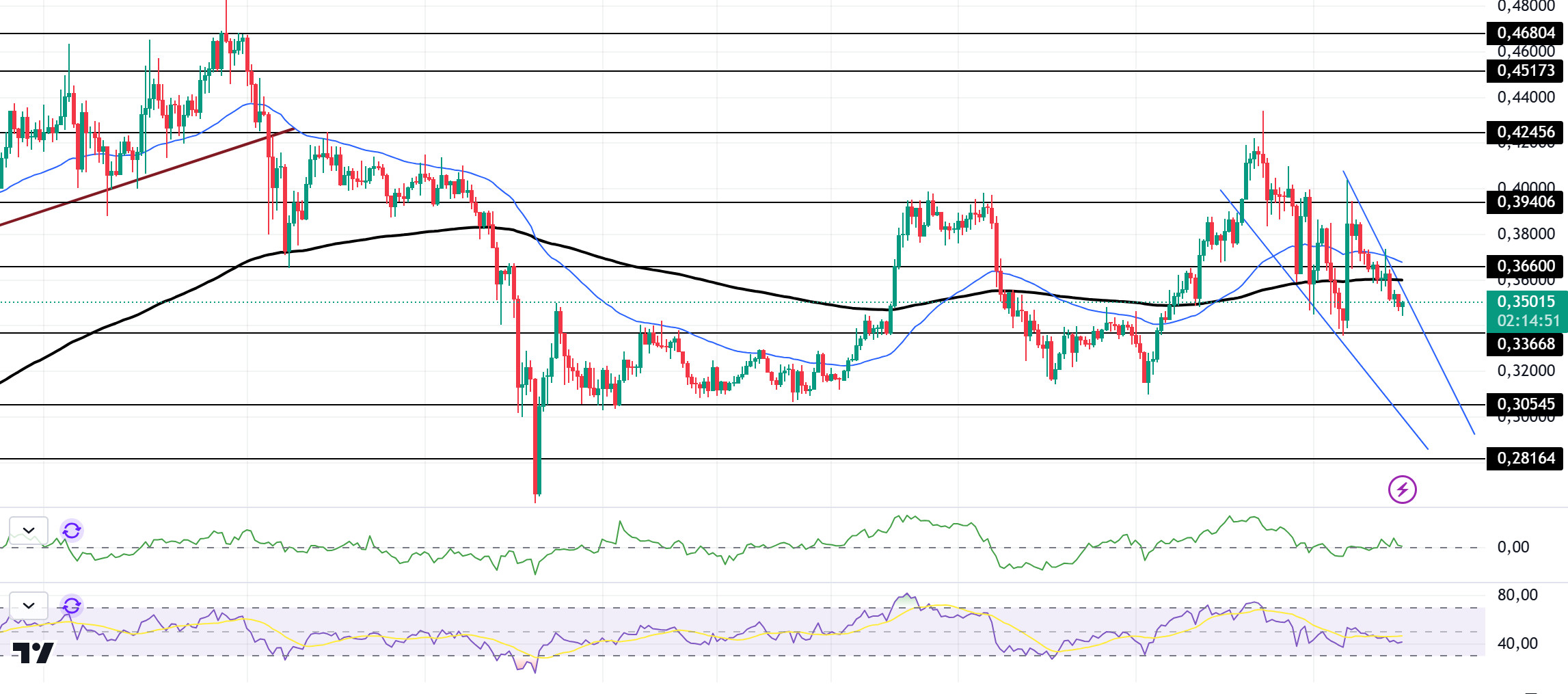Click the purple lightning bolt icon

(1402, 490)
